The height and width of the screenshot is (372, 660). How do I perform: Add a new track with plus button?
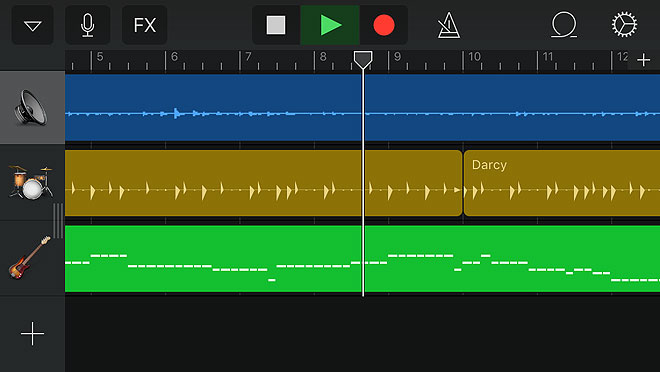click(x=32, y=334)
